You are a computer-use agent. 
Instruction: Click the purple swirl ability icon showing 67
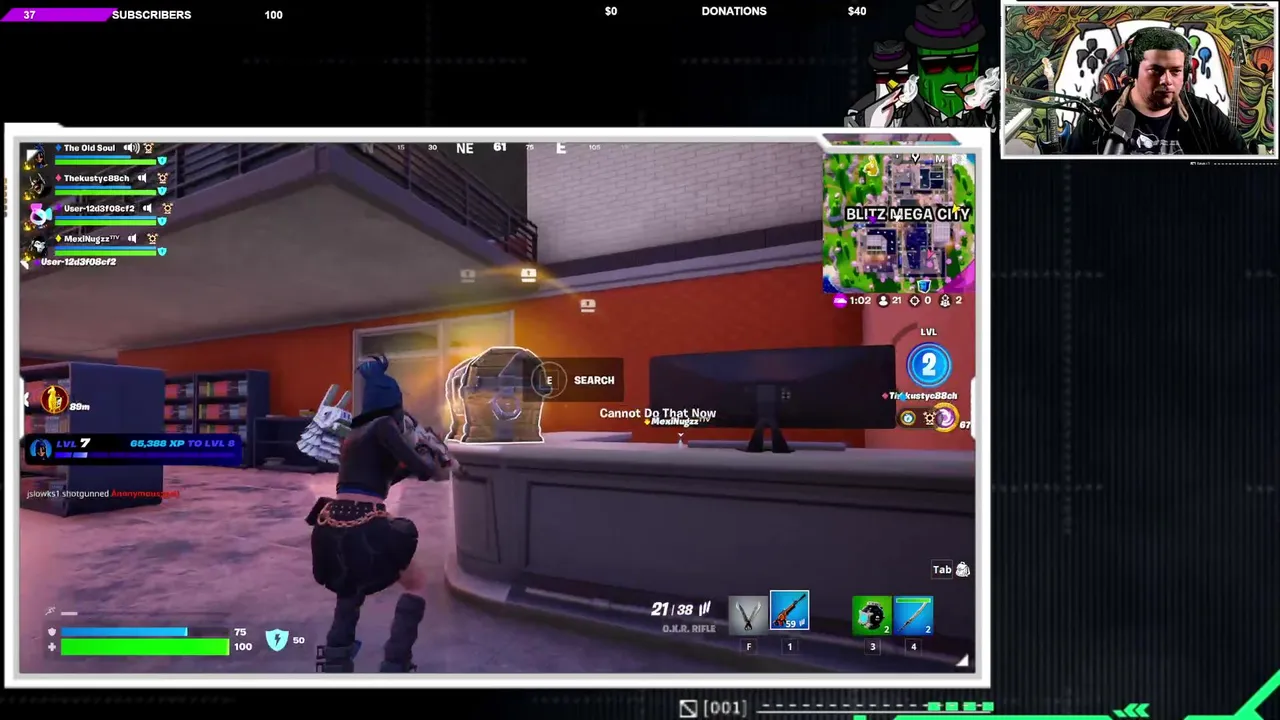point(944,418)
